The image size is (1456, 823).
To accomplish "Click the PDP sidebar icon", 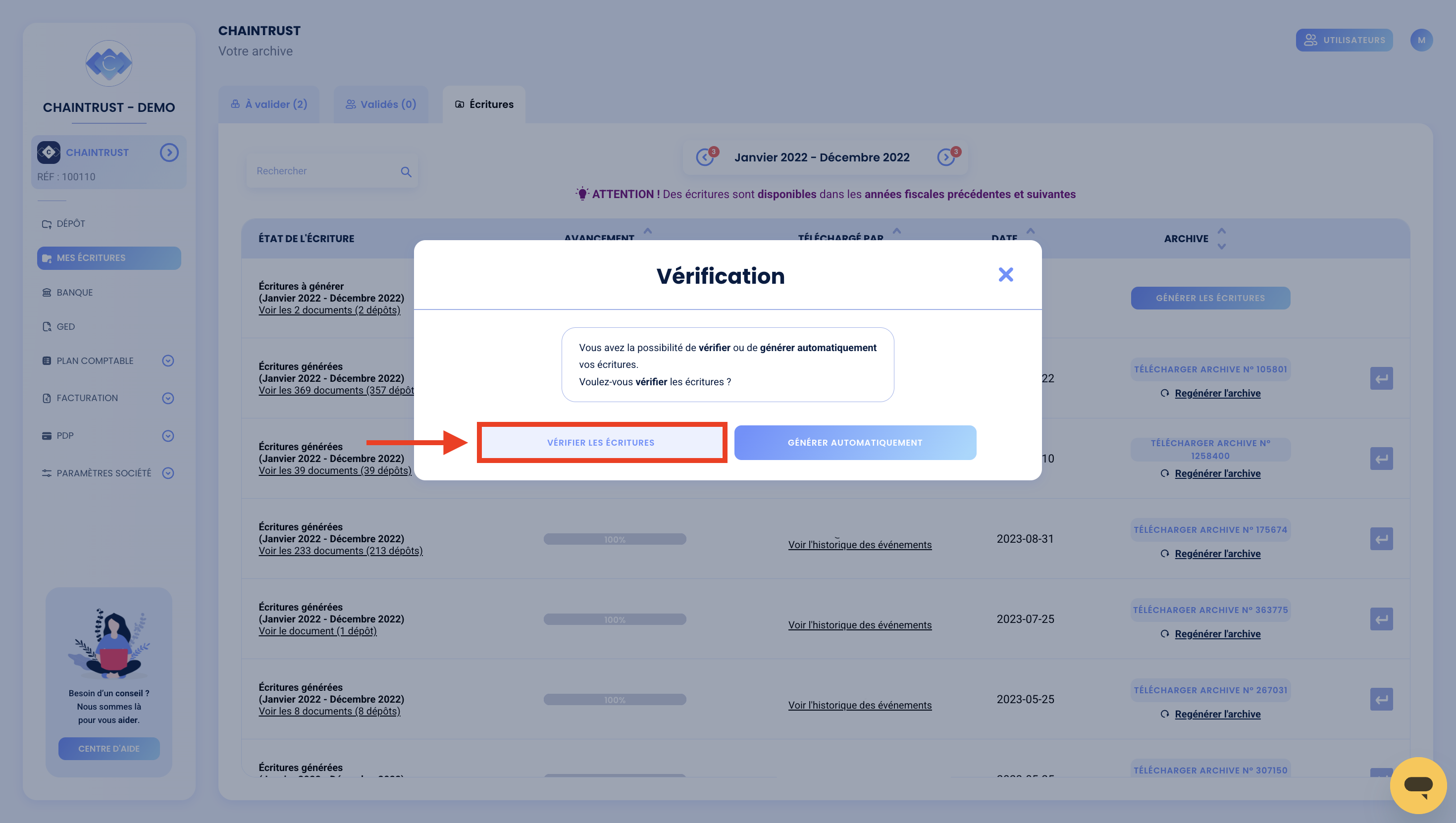I will tap(47, 436).
